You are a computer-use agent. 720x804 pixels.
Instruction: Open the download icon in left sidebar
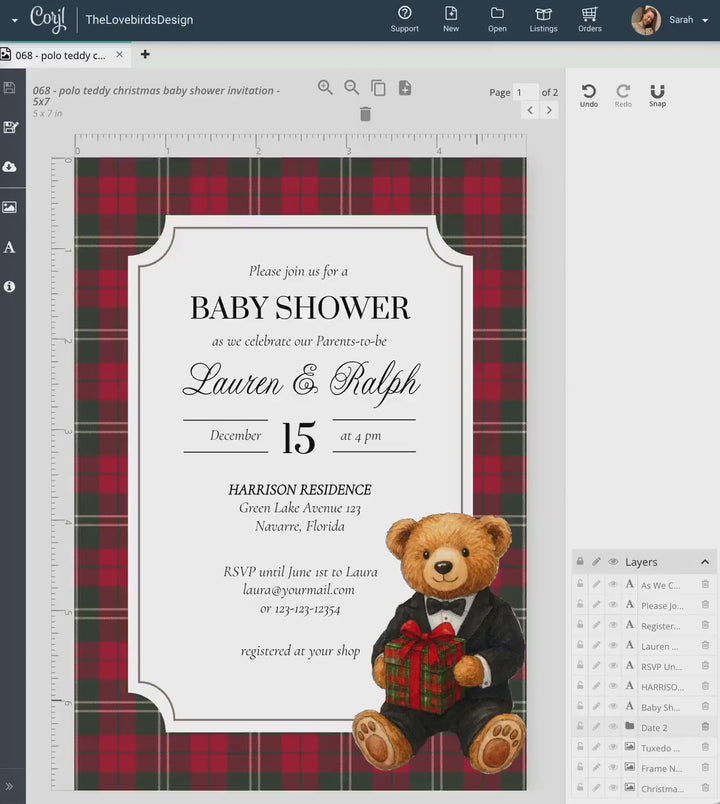click(x=10, y=167)
